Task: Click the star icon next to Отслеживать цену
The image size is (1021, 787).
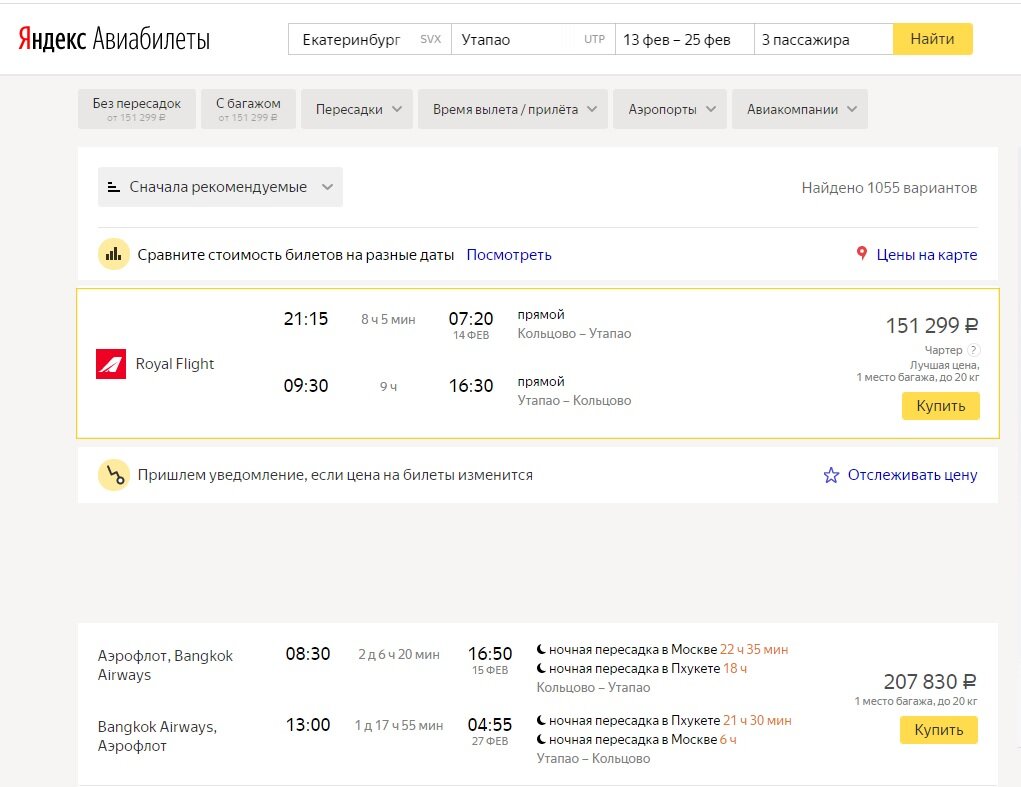Action: [x=832, y=475]
